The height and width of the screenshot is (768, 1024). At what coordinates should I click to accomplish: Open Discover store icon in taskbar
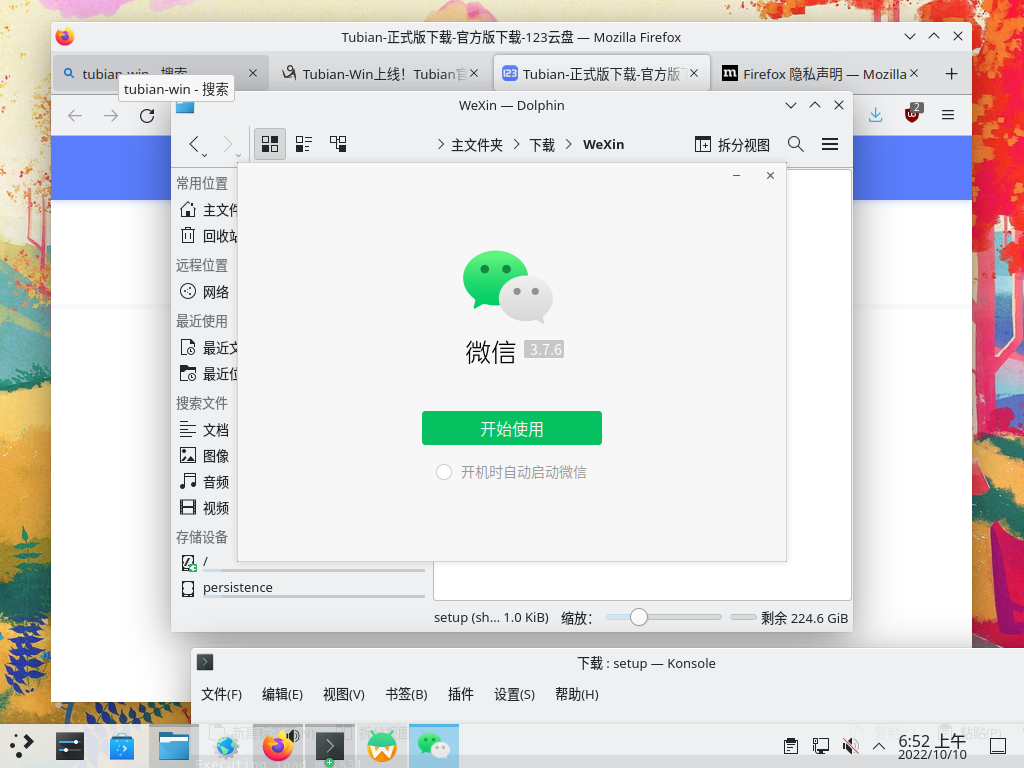[121, 746]
